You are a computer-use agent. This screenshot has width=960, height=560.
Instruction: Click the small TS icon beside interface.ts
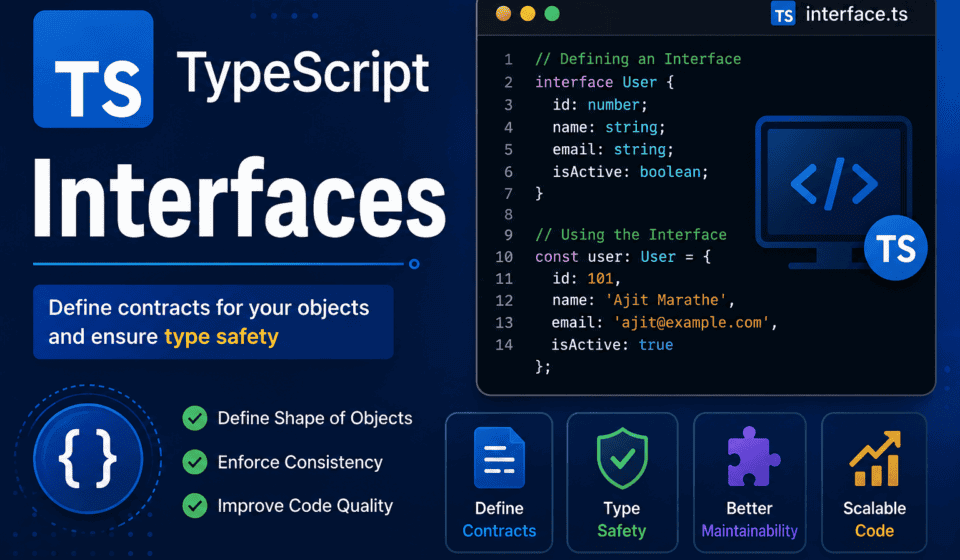coord(783,14)
